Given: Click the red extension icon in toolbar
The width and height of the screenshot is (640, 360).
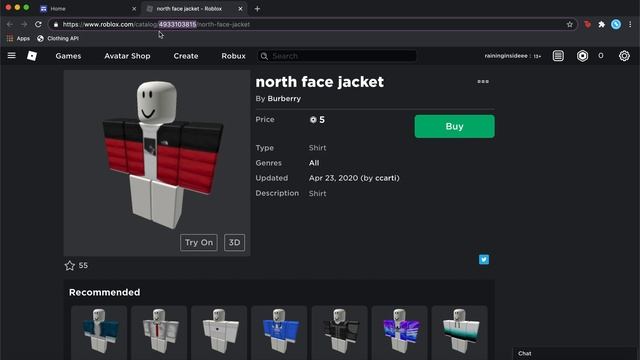Looking at the screenshot, I should click(x=587, y=24).
